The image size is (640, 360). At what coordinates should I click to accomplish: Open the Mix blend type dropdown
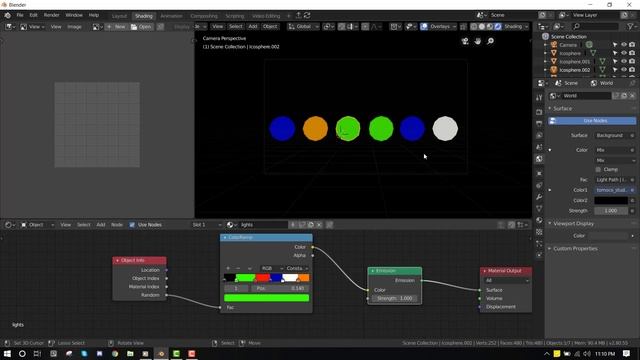615,160
